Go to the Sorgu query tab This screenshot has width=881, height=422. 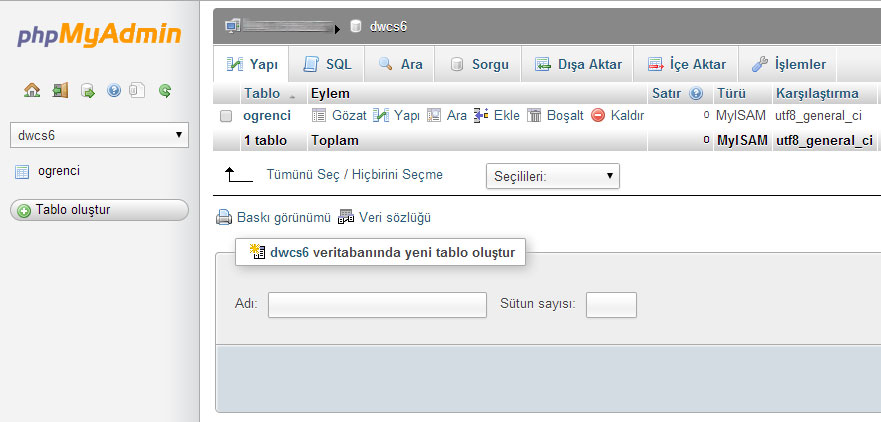point(479,65)
